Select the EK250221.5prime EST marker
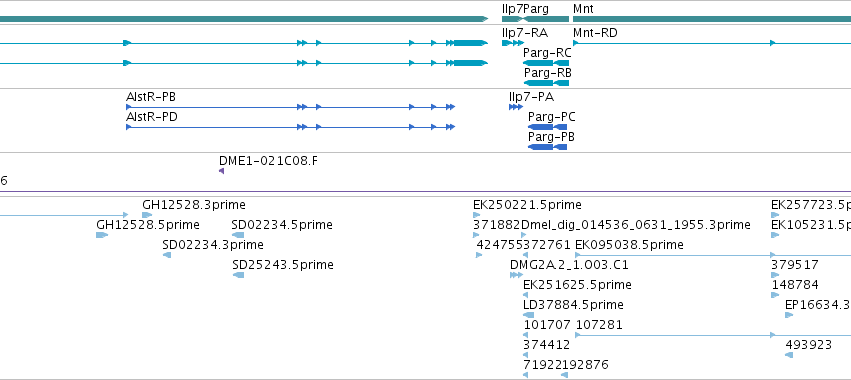 [477, 215]
